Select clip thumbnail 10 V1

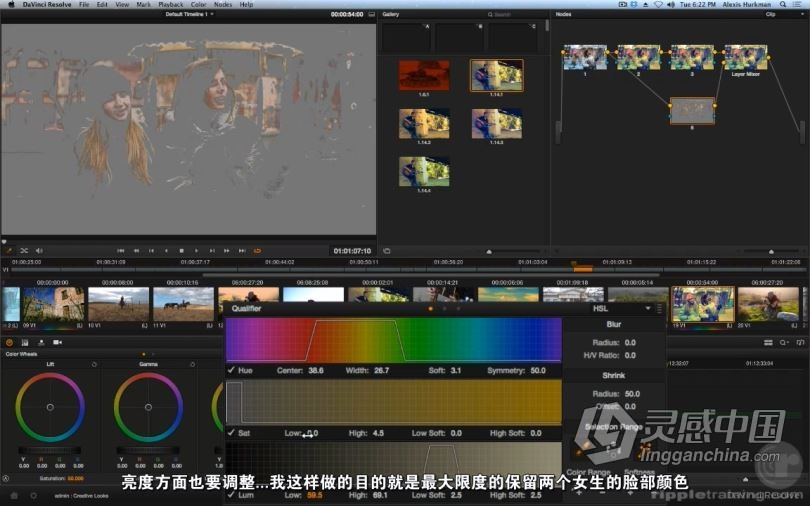coord(118,305)
